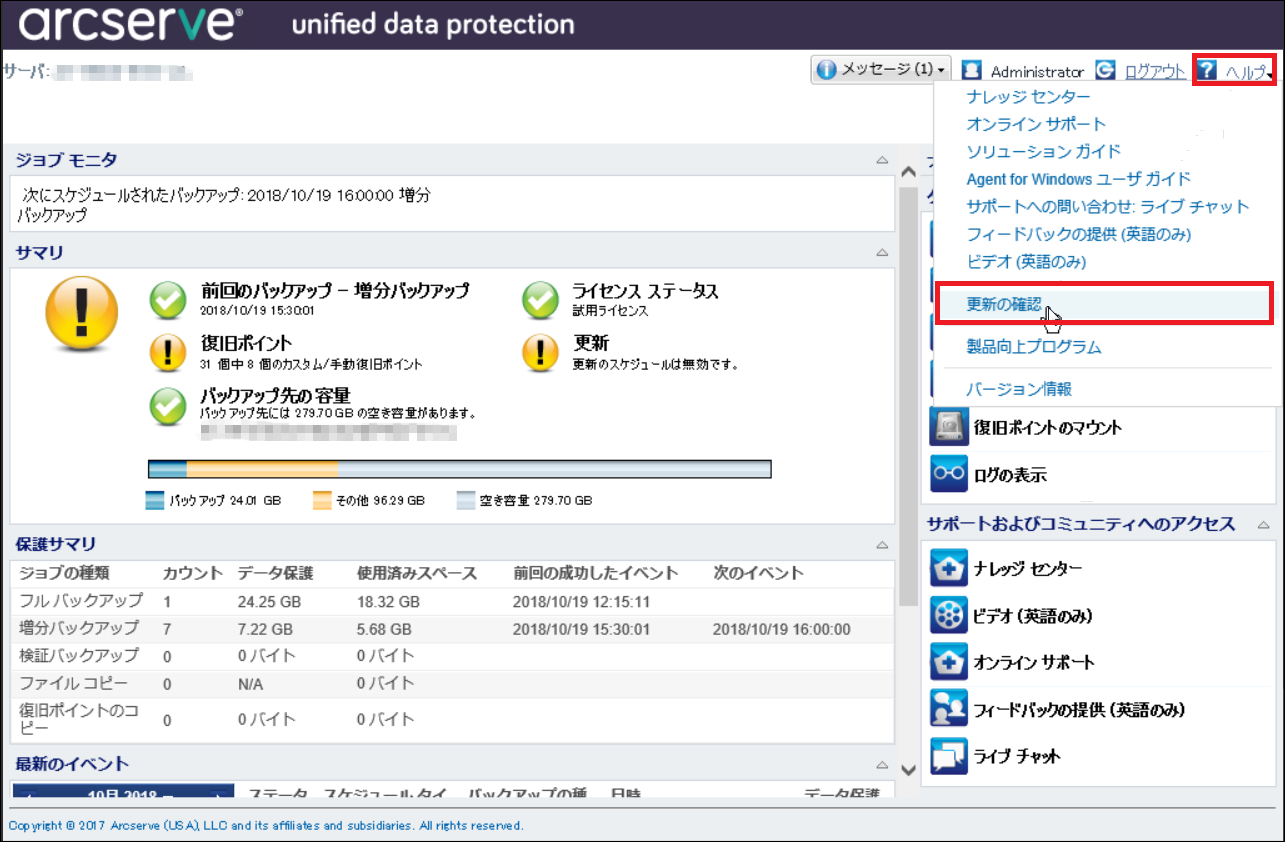Click the 7.22 GB data protection cell
This screenshot has width=1285, height=842.
tap(265, 629)
